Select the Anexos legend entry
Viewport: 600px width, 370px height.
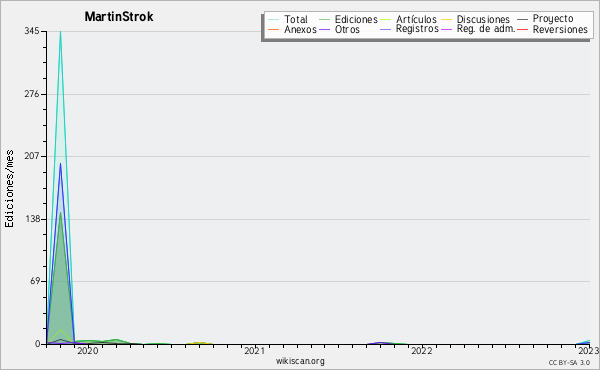(x=300, y=29)
